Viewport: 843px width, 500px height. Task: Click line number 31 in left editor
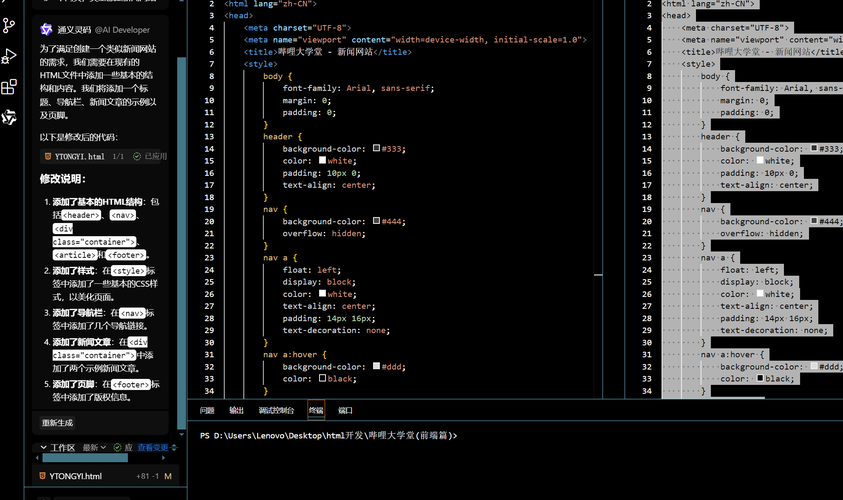209,354
